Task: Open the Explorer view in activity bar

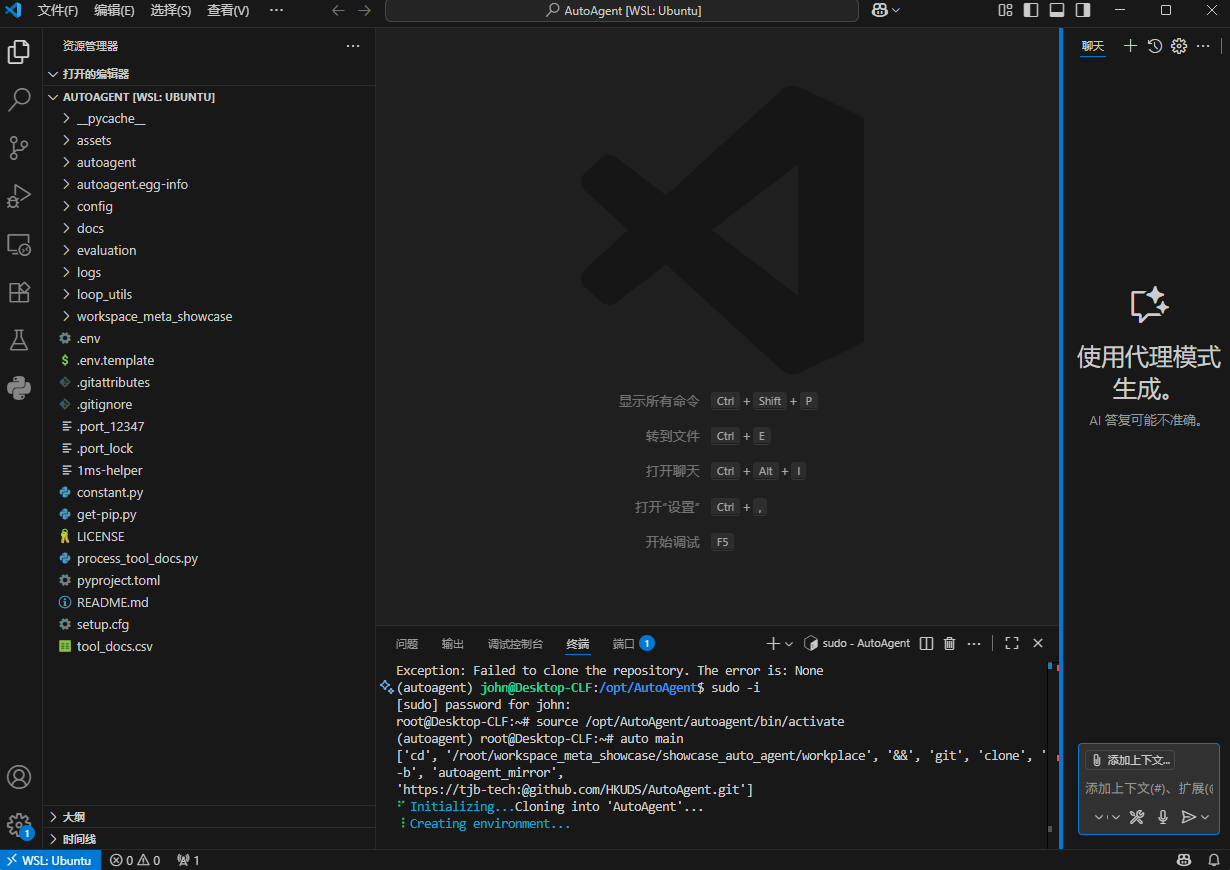Action: [19, 52]
